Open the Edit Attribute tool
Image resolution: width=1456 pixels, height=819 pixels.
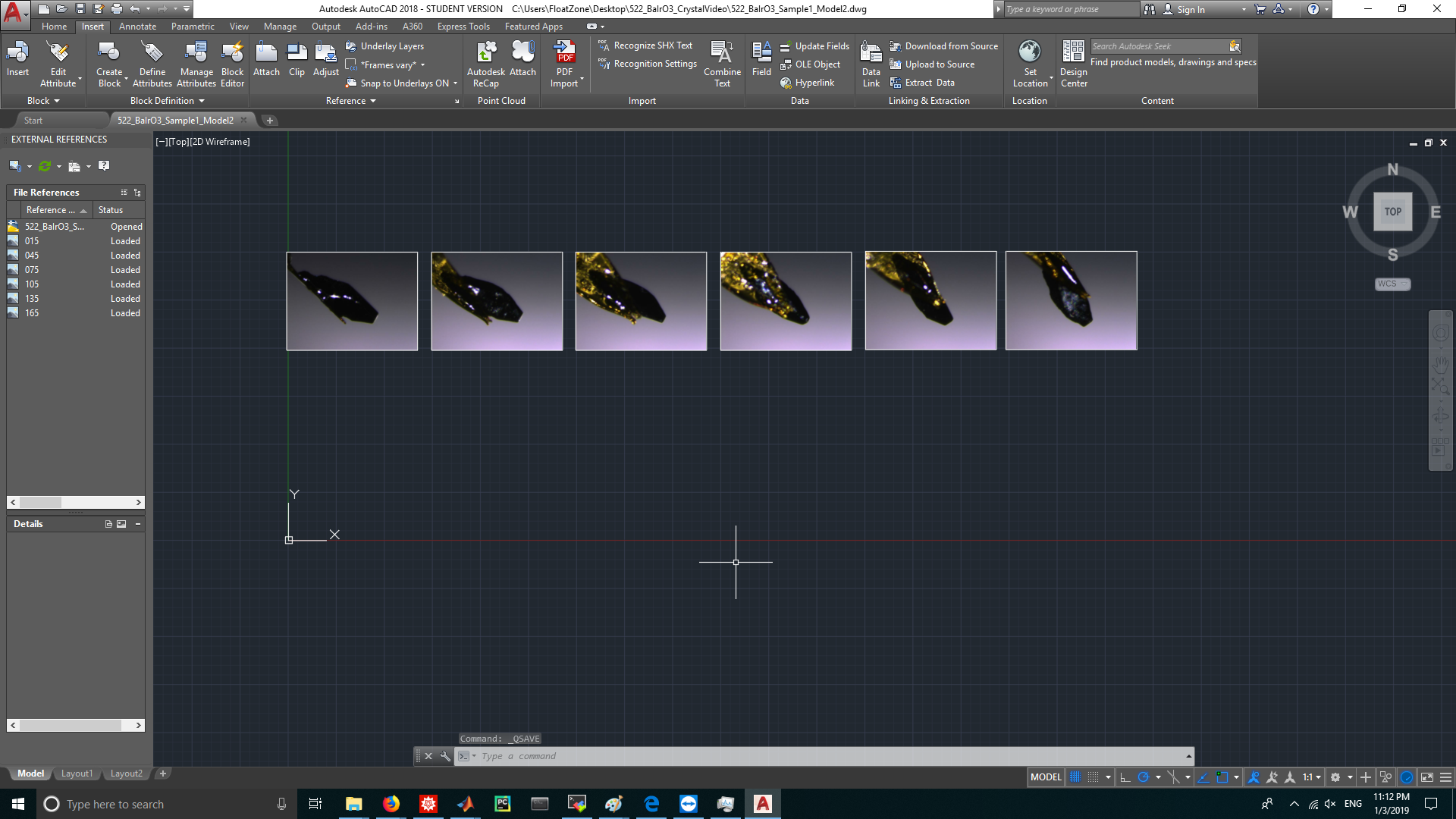(58, 64)
